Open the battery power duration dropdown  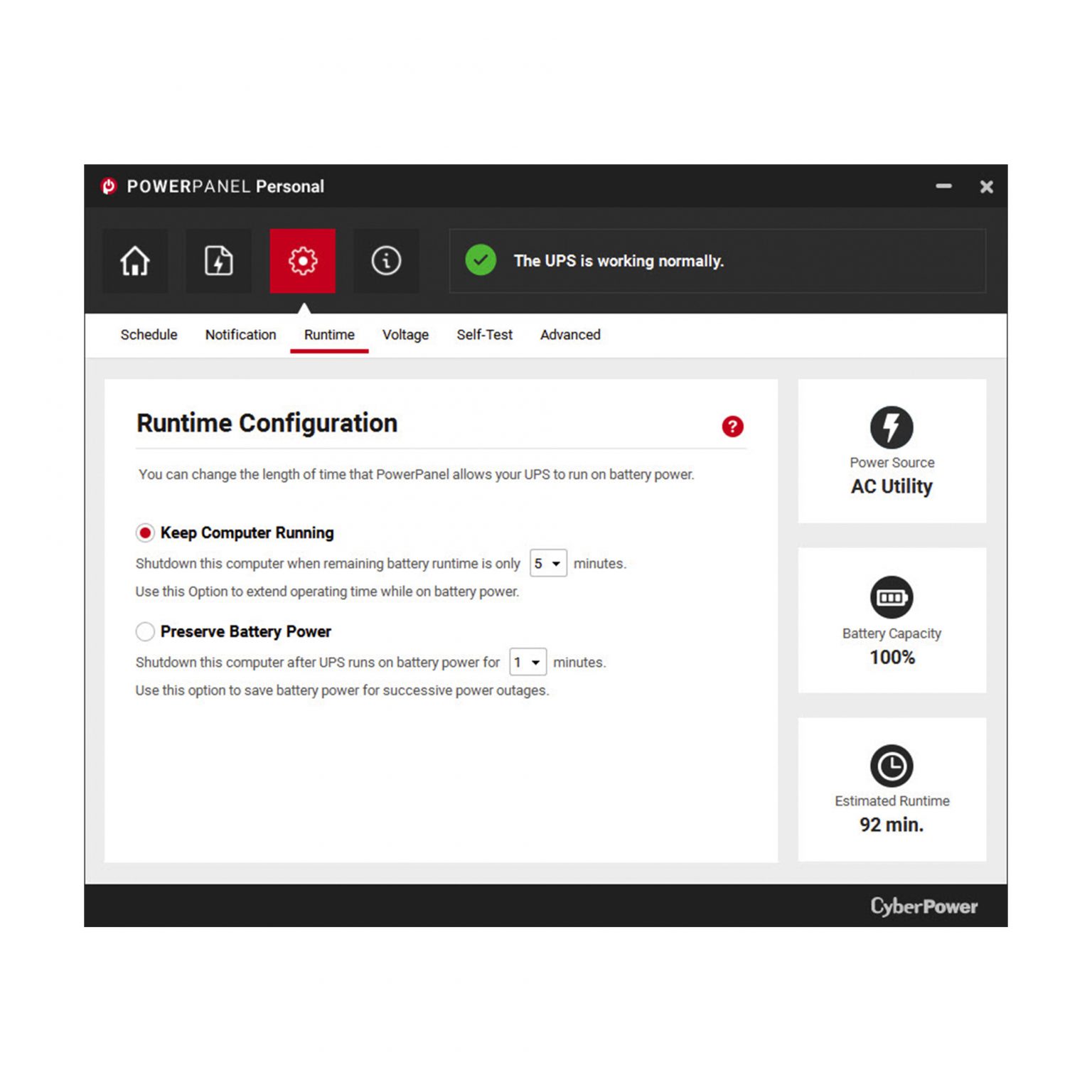pos(528,662)
